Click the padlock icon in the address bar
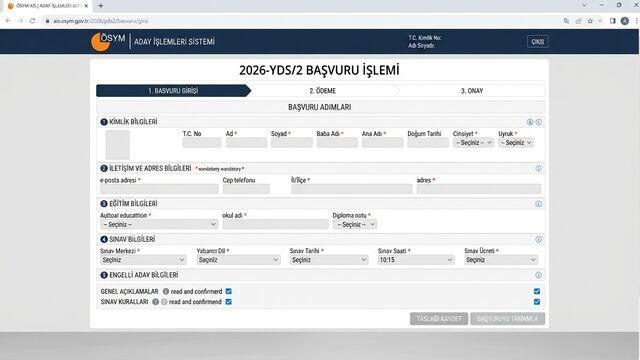The image size is (640, 360). click(47, 21)
